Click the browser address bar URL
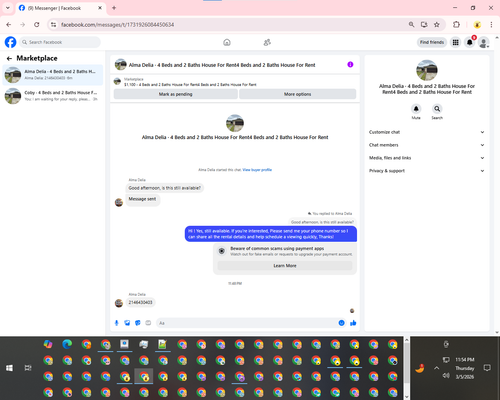The image size is (500, 400). [117, 25]
